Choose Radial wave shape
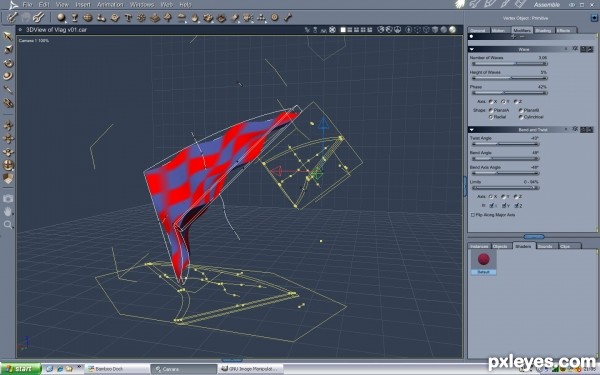Viewport: 600px width, 375px height. tap(491, 117)
